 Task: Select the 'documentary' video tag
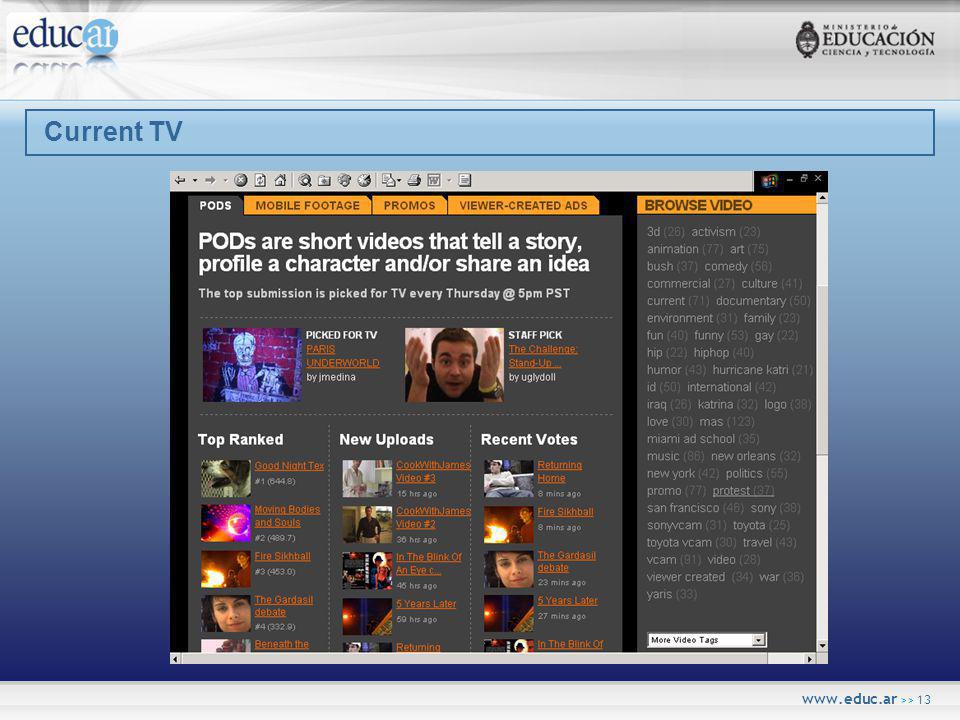coord(751,301)
